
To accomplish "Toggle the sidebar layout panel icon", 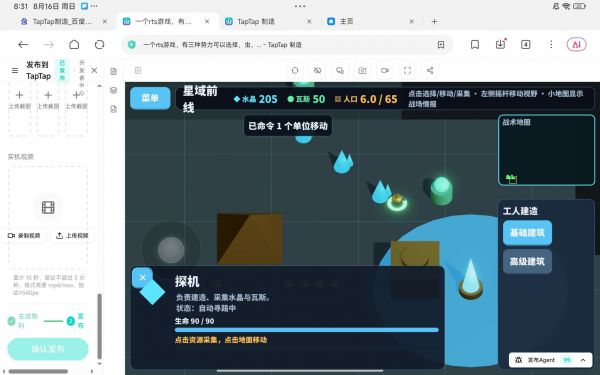I will (138, 70).
